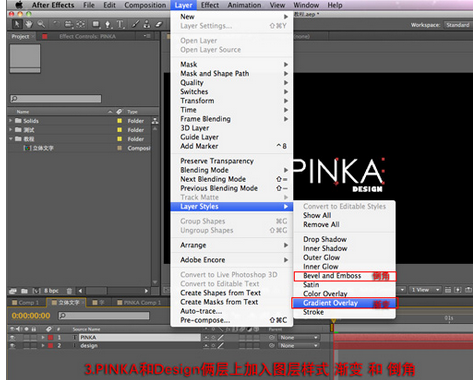
Task: Open parent dropdown for design layer
Action: click(299, 346)
